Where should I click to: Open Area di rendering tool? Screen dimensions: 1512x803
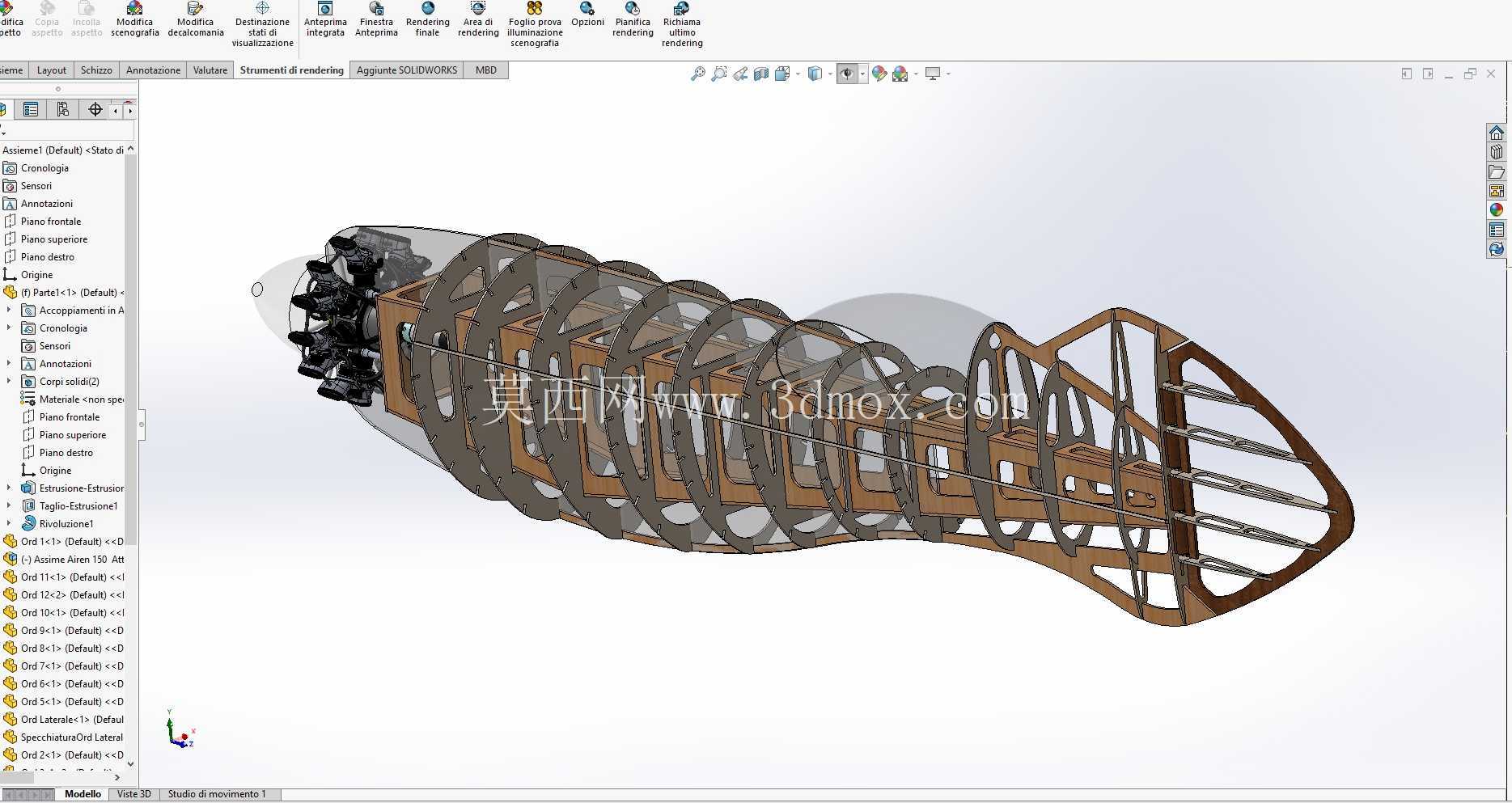[478, 21]
